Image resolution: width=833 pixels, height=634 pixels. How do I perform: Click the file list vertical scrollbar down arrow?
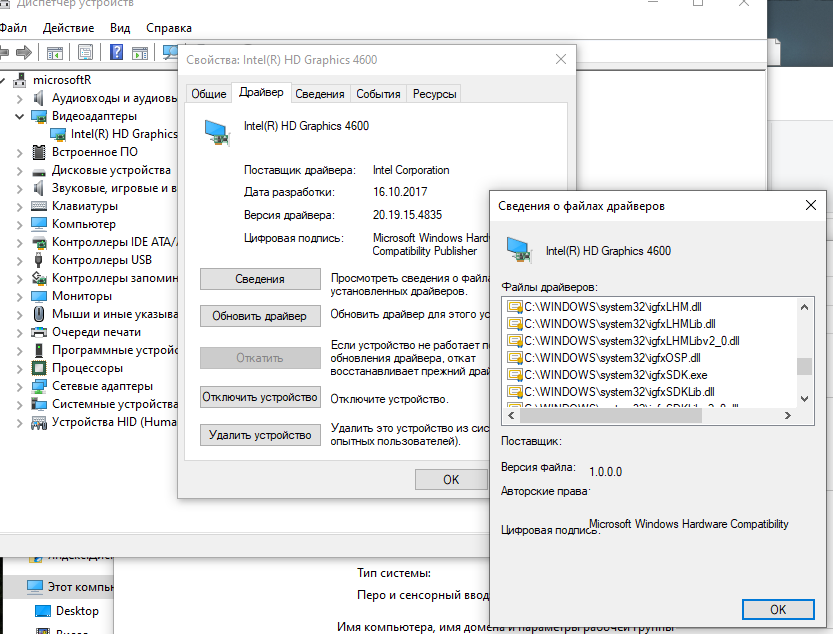804,399
